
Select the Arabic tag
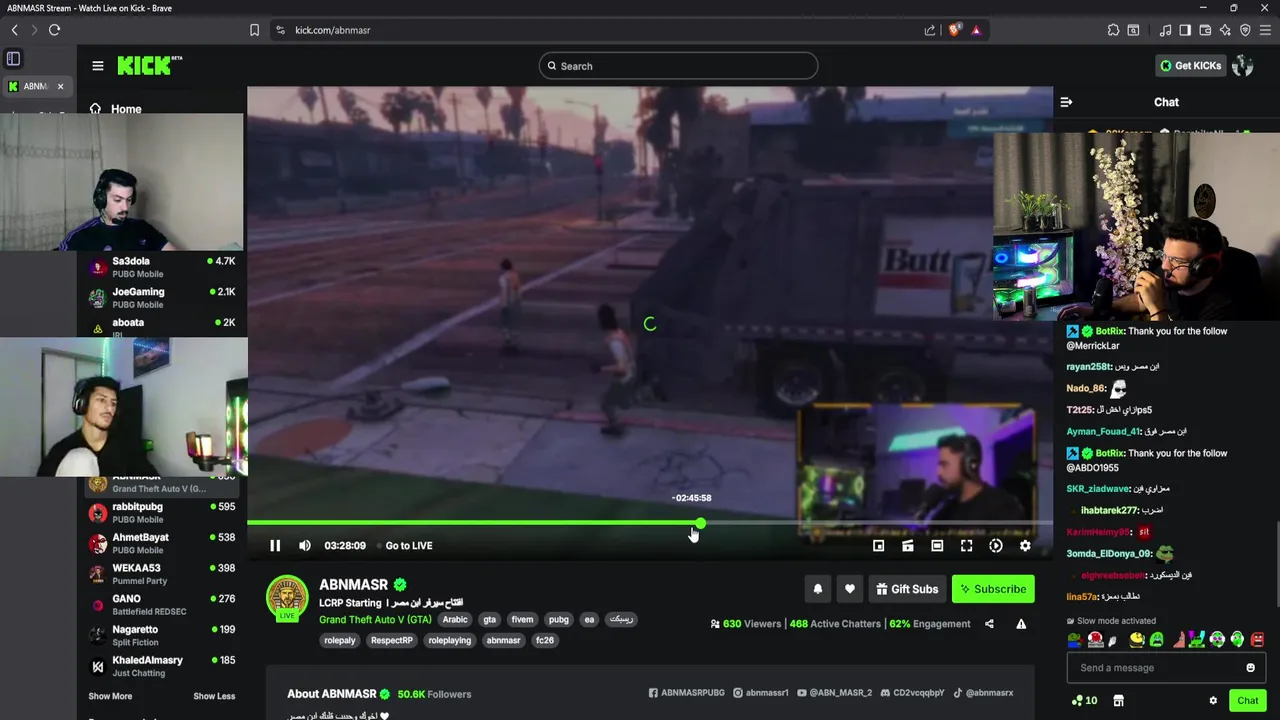click(x=455, y=620)
